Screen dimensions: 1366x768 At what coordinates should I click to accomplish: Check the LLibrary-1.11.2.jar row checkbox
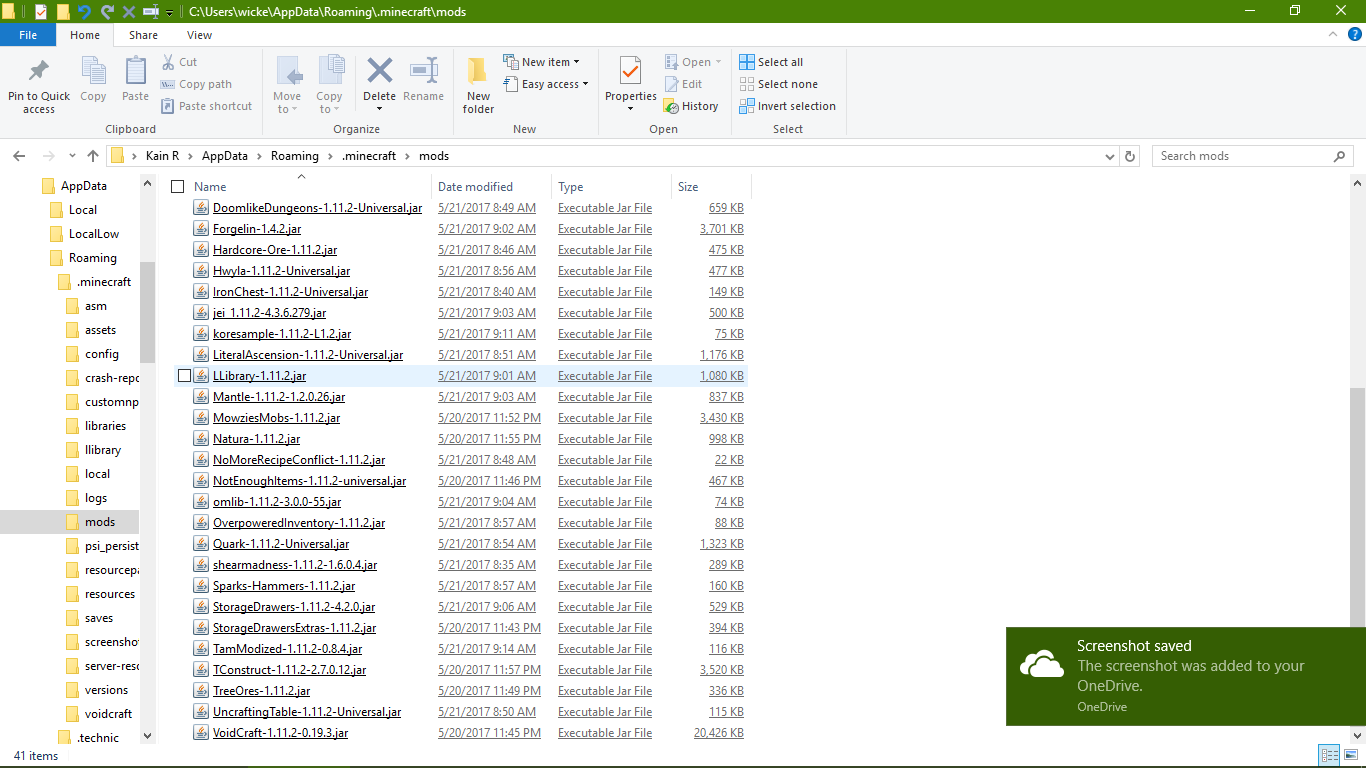pyautogui.click(x=184, y=376)
